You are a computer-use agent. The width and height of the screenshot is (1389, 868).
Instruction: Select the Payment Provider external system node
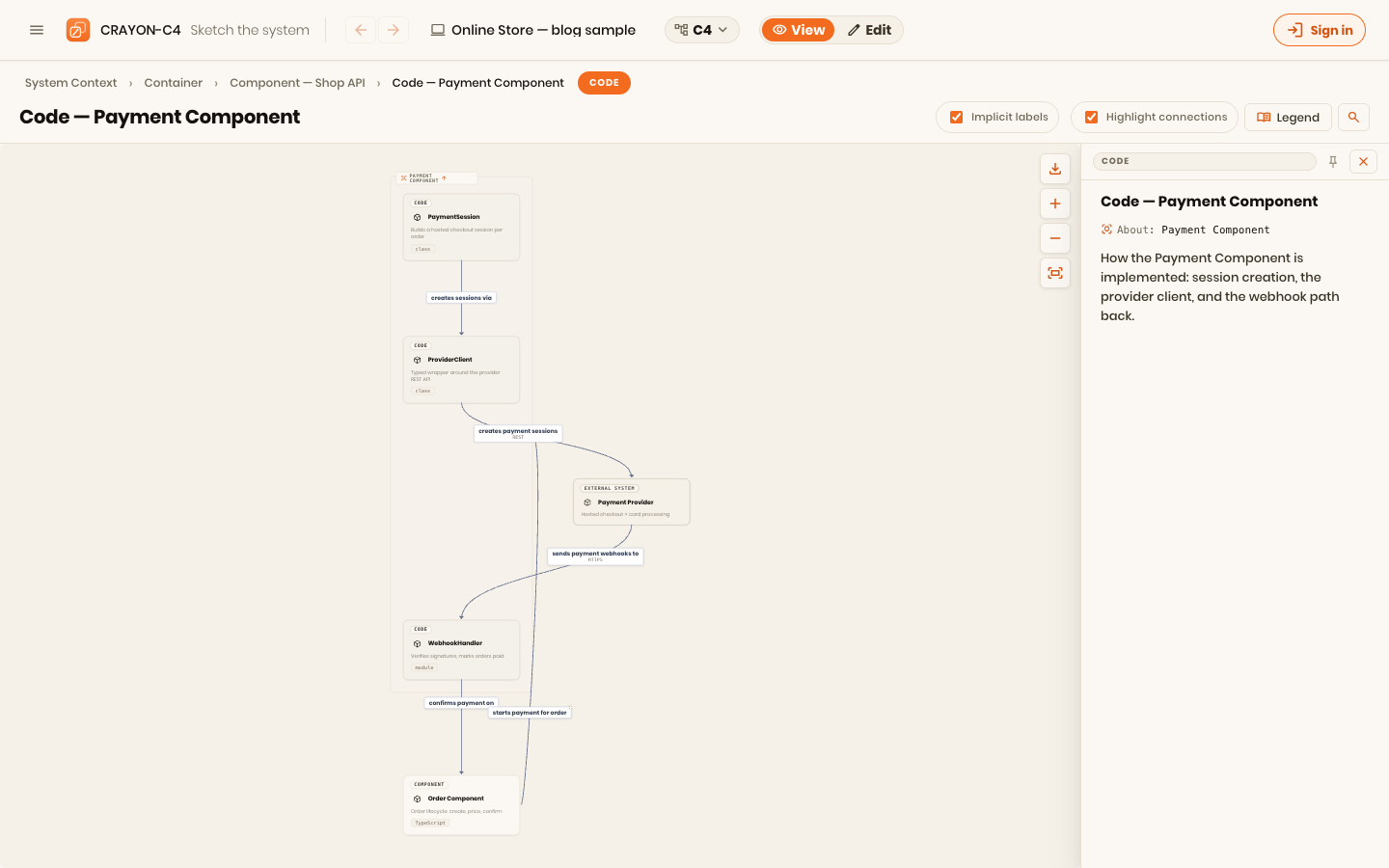coord(632,502)
